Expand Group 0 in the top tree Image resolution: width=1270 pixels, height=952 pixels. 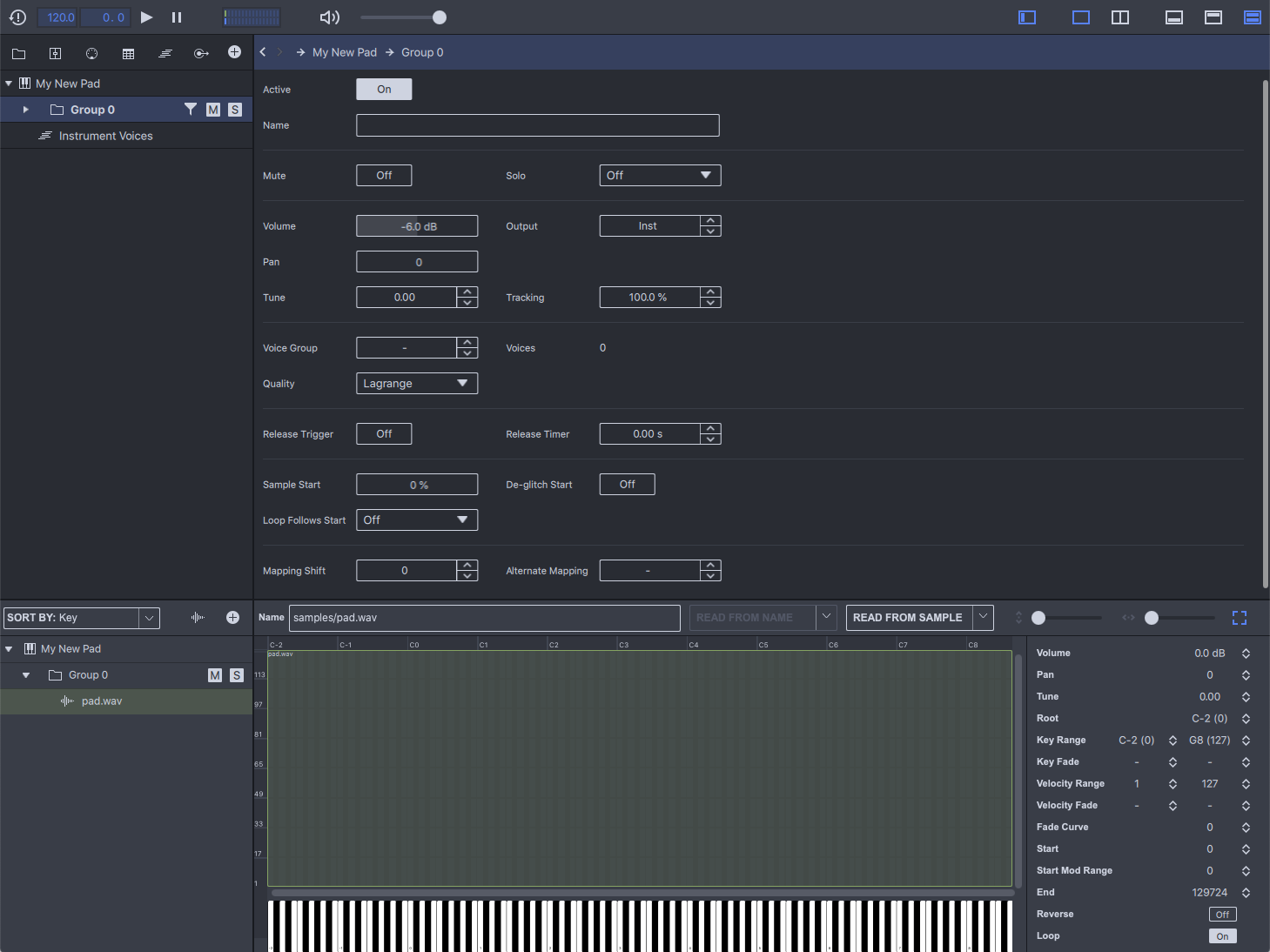26,110
